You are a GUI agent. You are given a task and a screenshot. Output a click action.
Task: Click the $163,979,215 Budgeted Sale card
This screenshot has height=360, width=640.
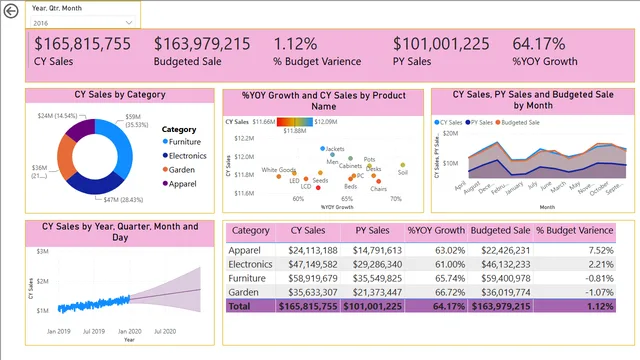point(202,52)
